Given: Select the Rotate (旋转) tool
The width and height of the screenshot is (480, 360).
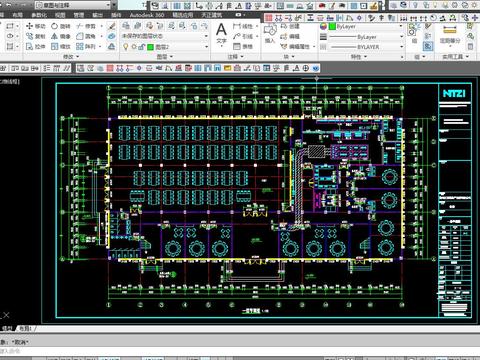Looking at the screenshot, I should tap(61, 26).
